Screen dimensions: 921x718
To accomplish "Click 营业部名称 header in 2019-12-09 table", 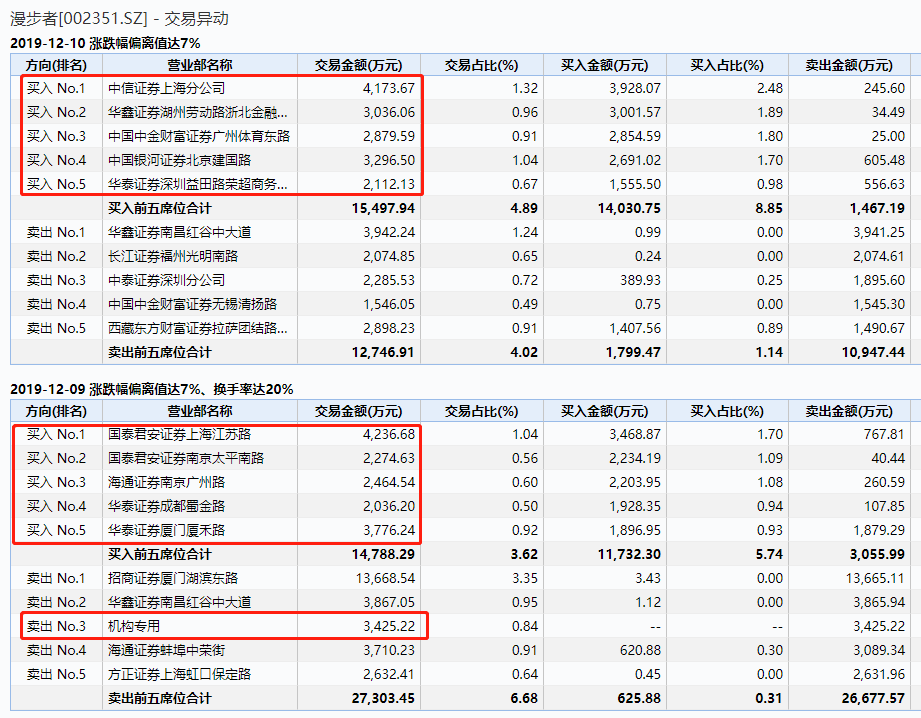I will pos(199,411).
